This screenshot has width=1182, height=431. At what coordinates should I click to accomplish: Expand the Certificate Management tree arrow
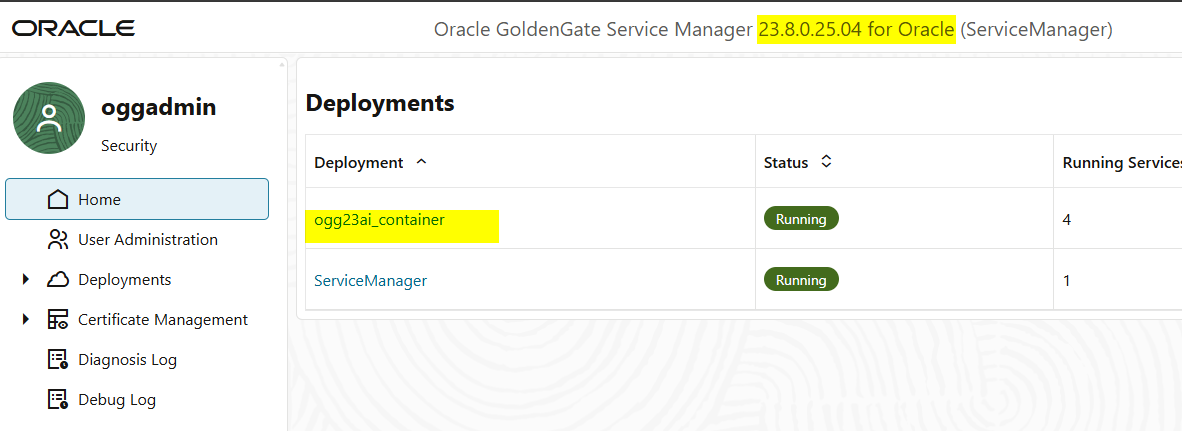point(26,320)
